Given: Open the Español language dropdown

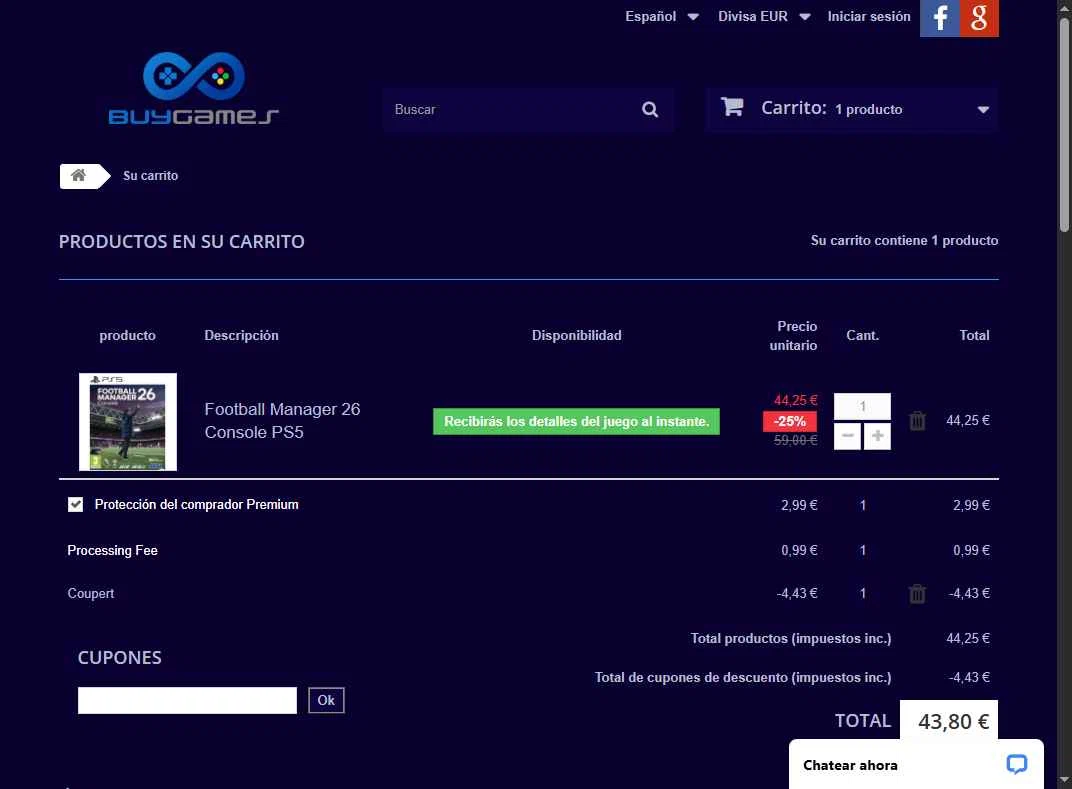Looking at the screenshot, I should tap(661, 16).
